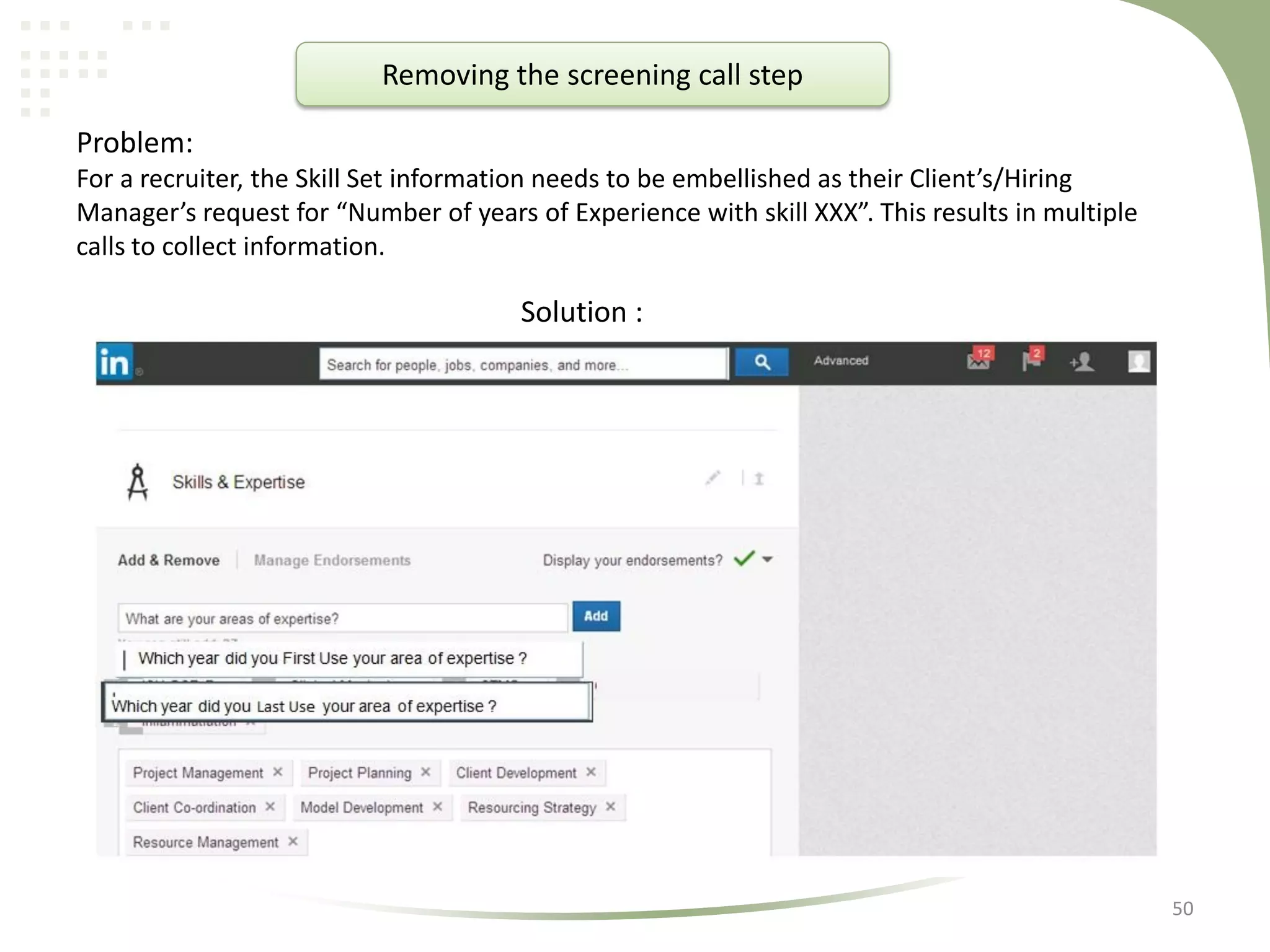Image resolution: width=1270 pixels, height=952 pixels.
Task: Focus the Last Use year input field
Action: coord(347,702)
